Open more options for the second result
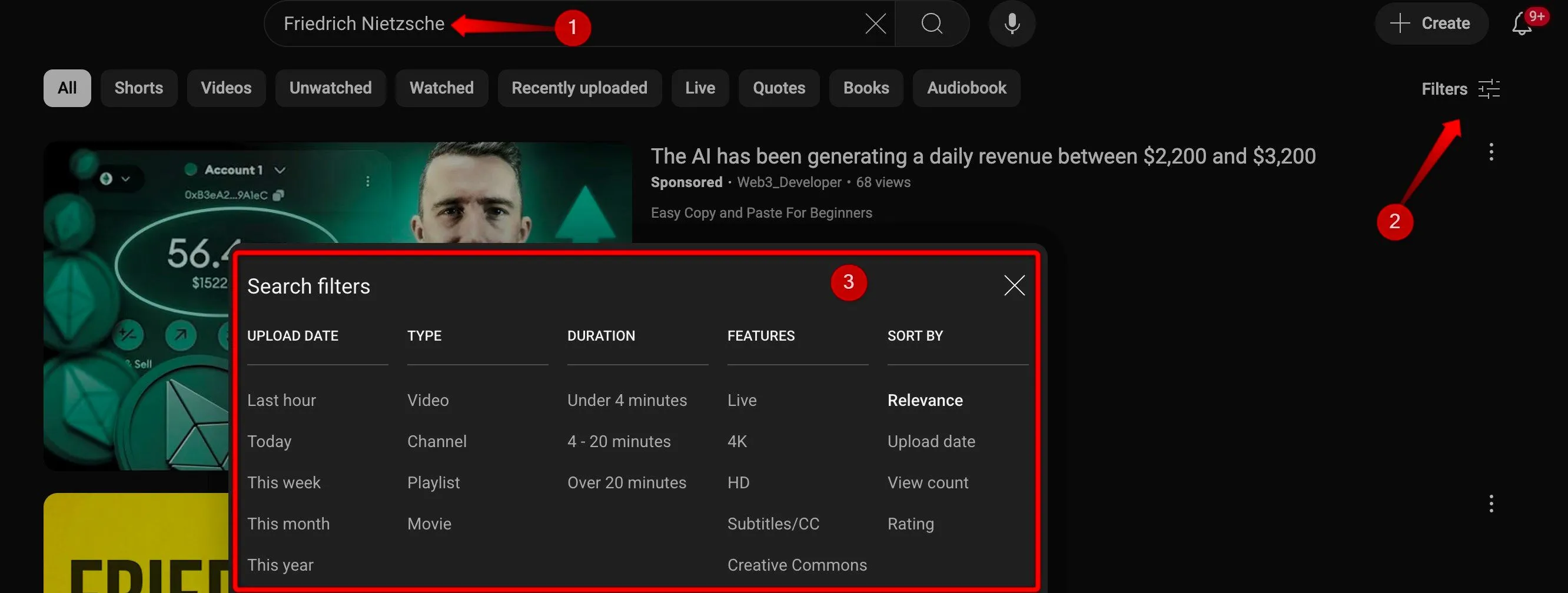 1491,504
